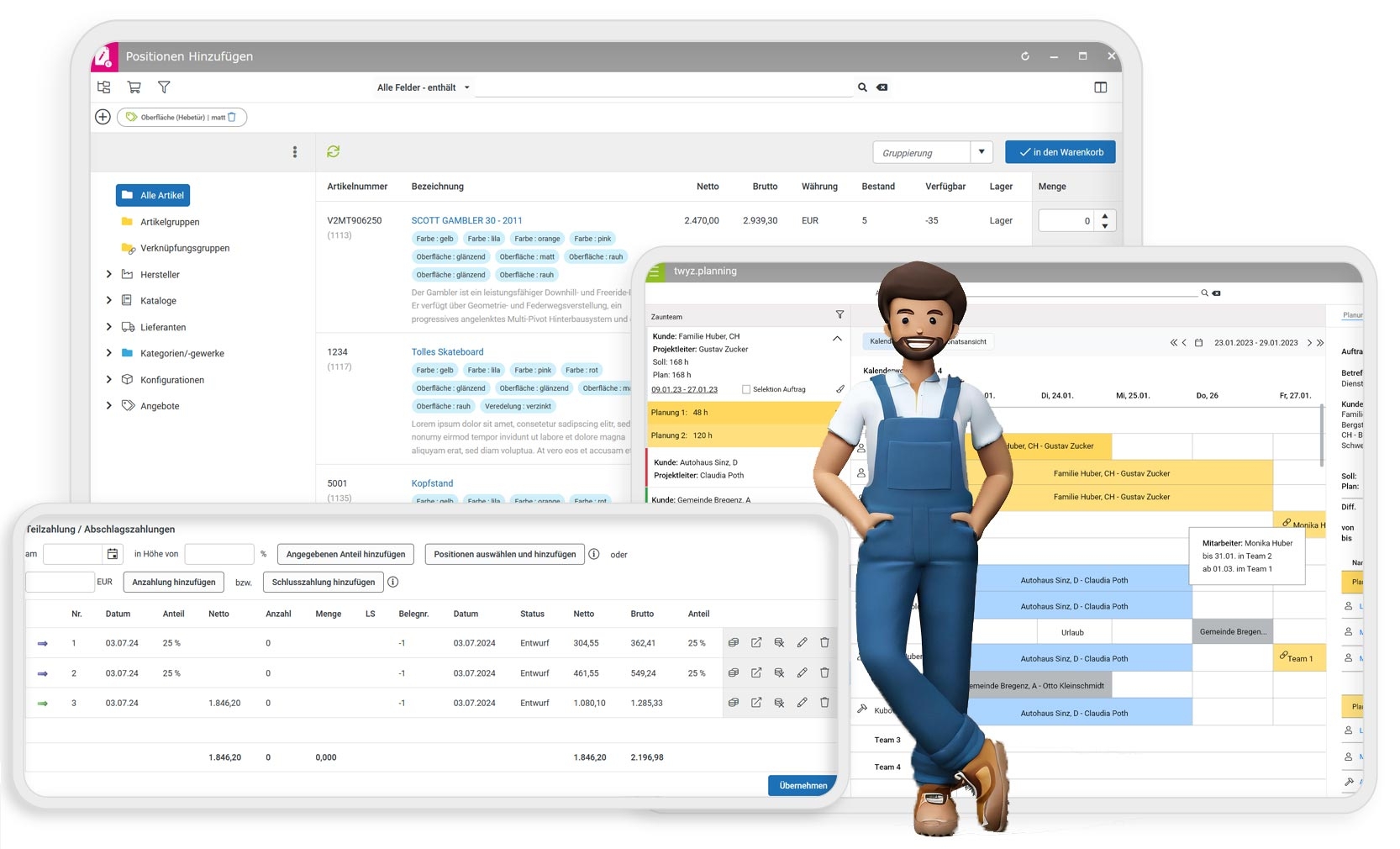Go to next week in planning calendar
The image size is (1400, 849).
pyautogui.click(x=1309, y=343)
